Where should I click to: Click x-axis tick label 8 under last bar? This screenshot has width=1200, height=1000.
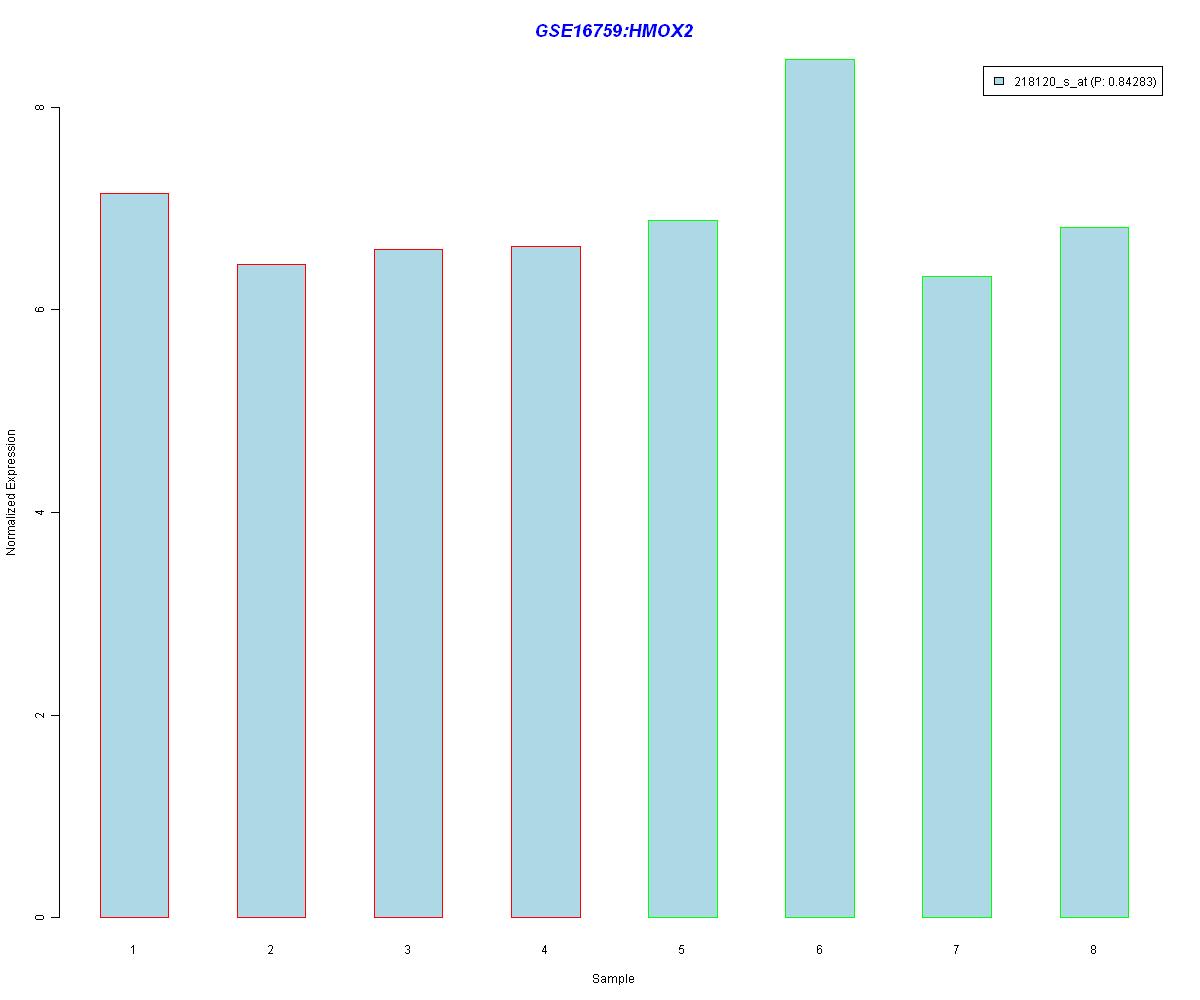click(1093, 949)
